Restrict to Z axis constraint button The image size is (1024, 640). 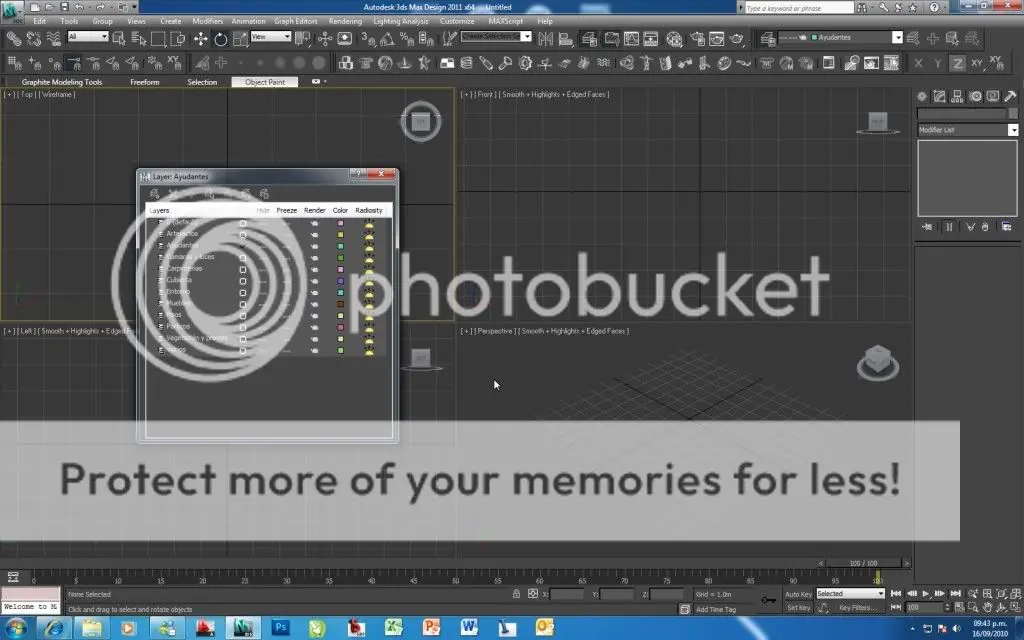pyautogui.click(x=957, y=63)
